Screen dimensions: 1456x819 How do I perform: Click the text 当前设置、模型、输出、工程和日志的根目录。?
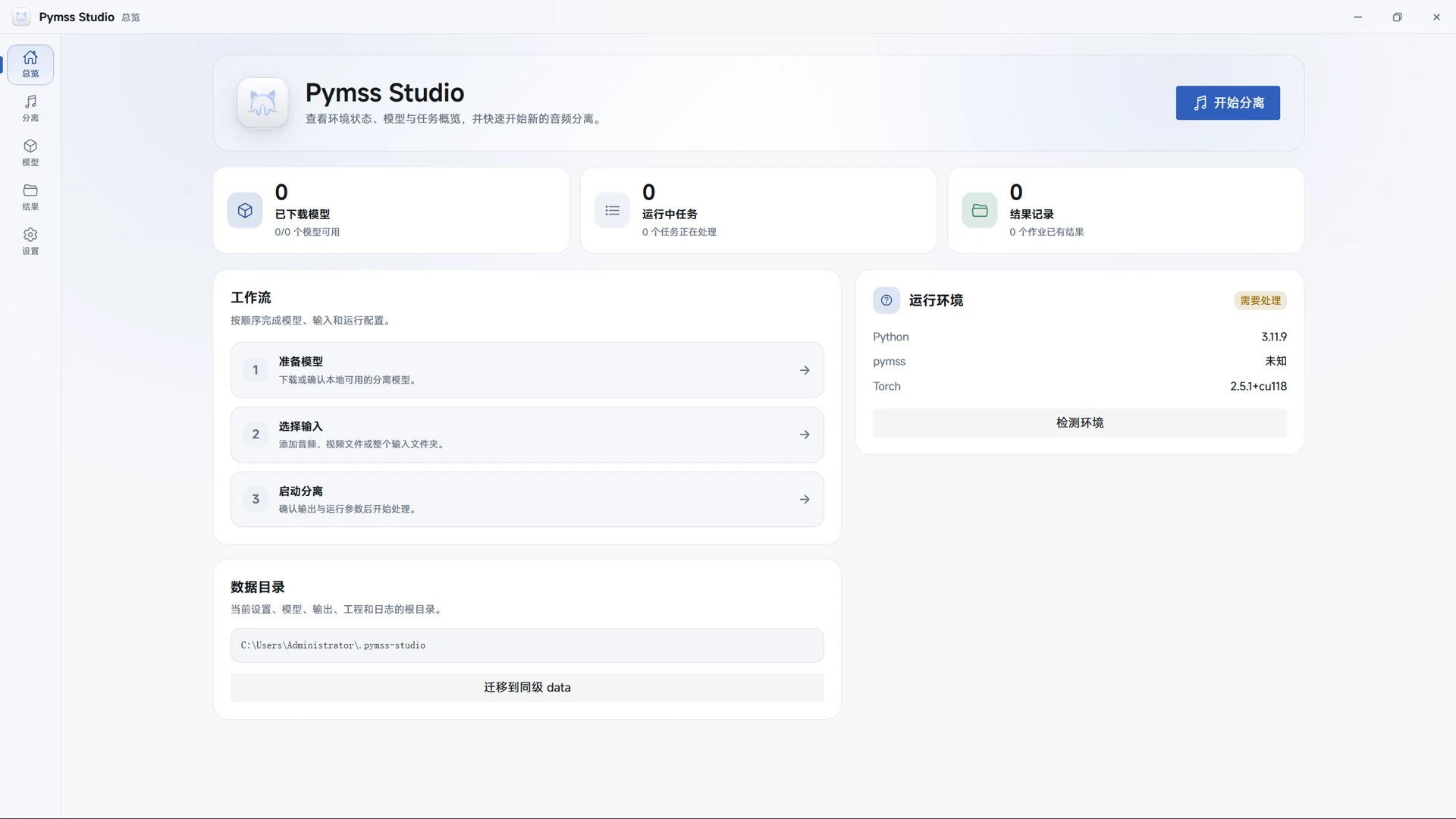point(337,610)
